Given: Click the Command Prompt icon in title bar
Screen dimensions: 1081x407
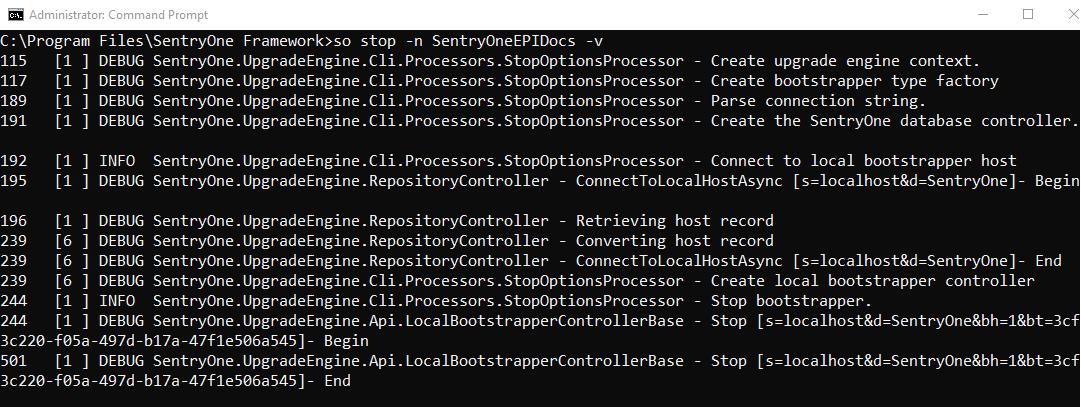Looking at the screenshot, I should click(14, 14).
